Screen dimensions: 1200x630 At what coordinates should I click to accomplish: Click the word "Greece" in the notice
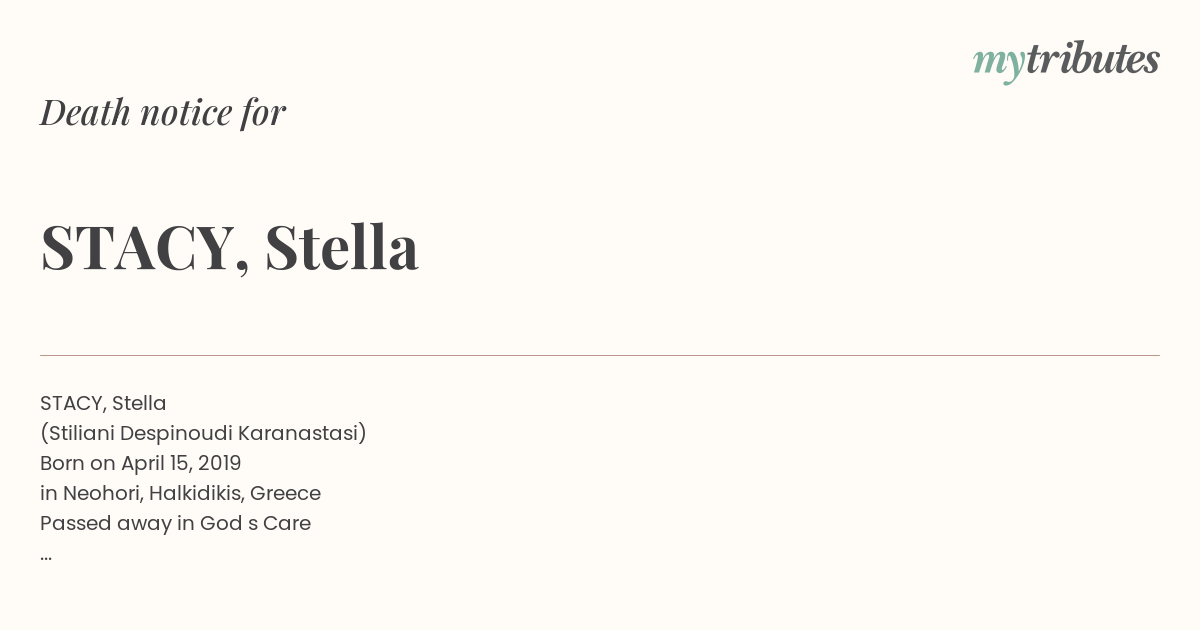(285, 493)
